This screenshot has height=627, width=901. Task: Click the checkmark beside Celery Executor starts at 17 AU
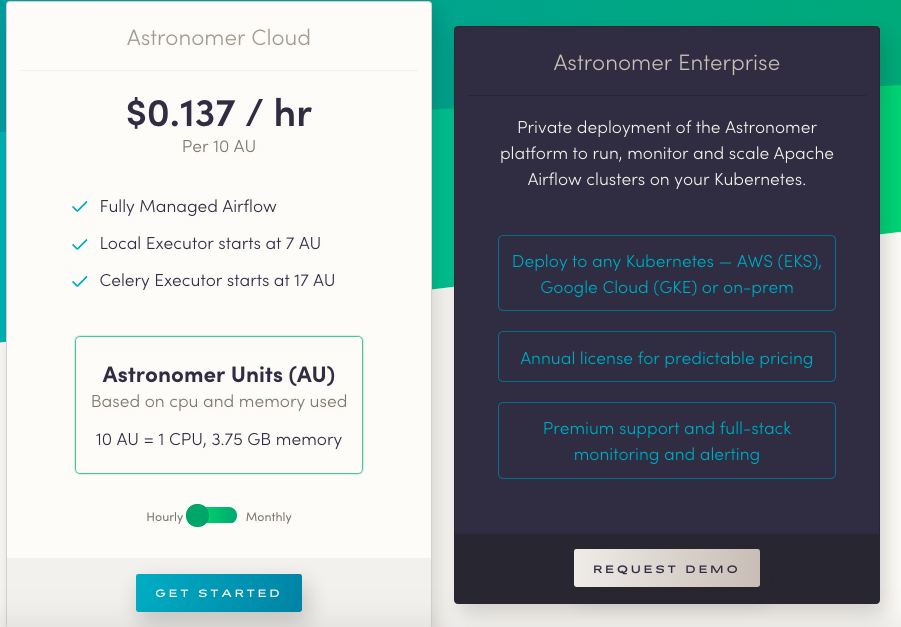(x=79, y=281)
